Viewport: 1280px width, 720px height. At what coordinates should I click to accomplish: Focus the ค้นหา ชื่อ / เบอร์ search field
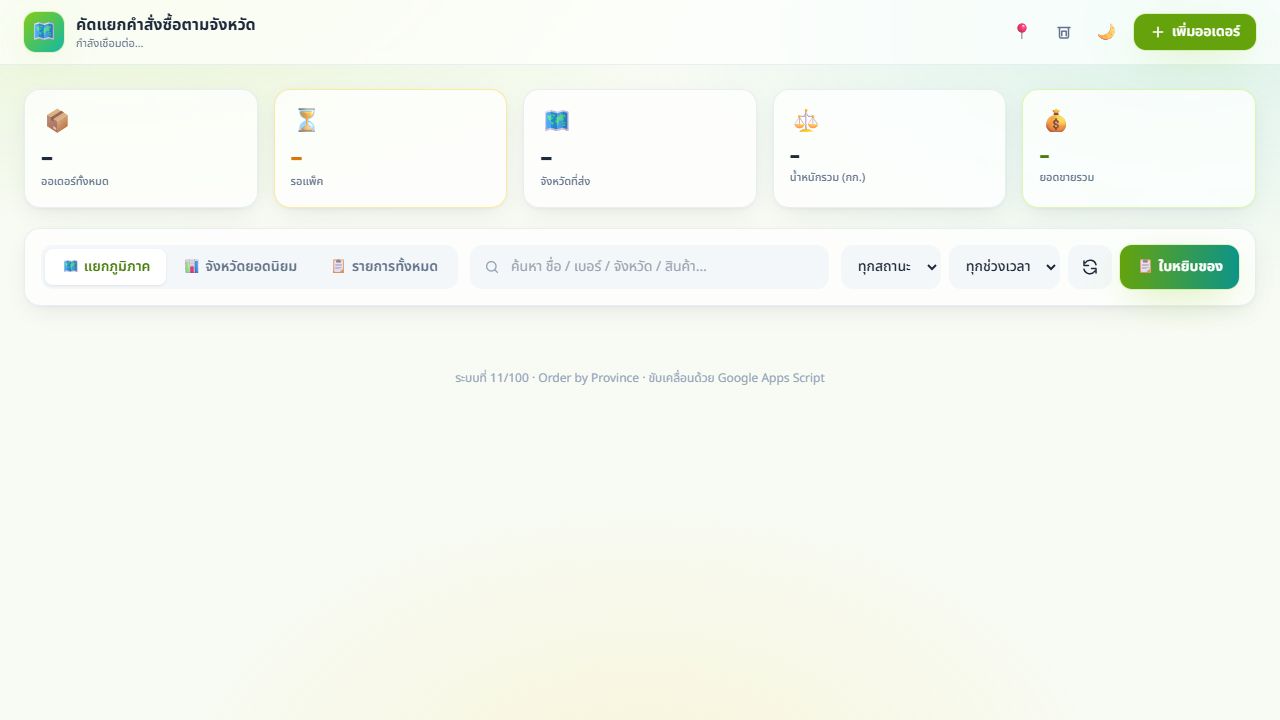click(x=649, y=267)
